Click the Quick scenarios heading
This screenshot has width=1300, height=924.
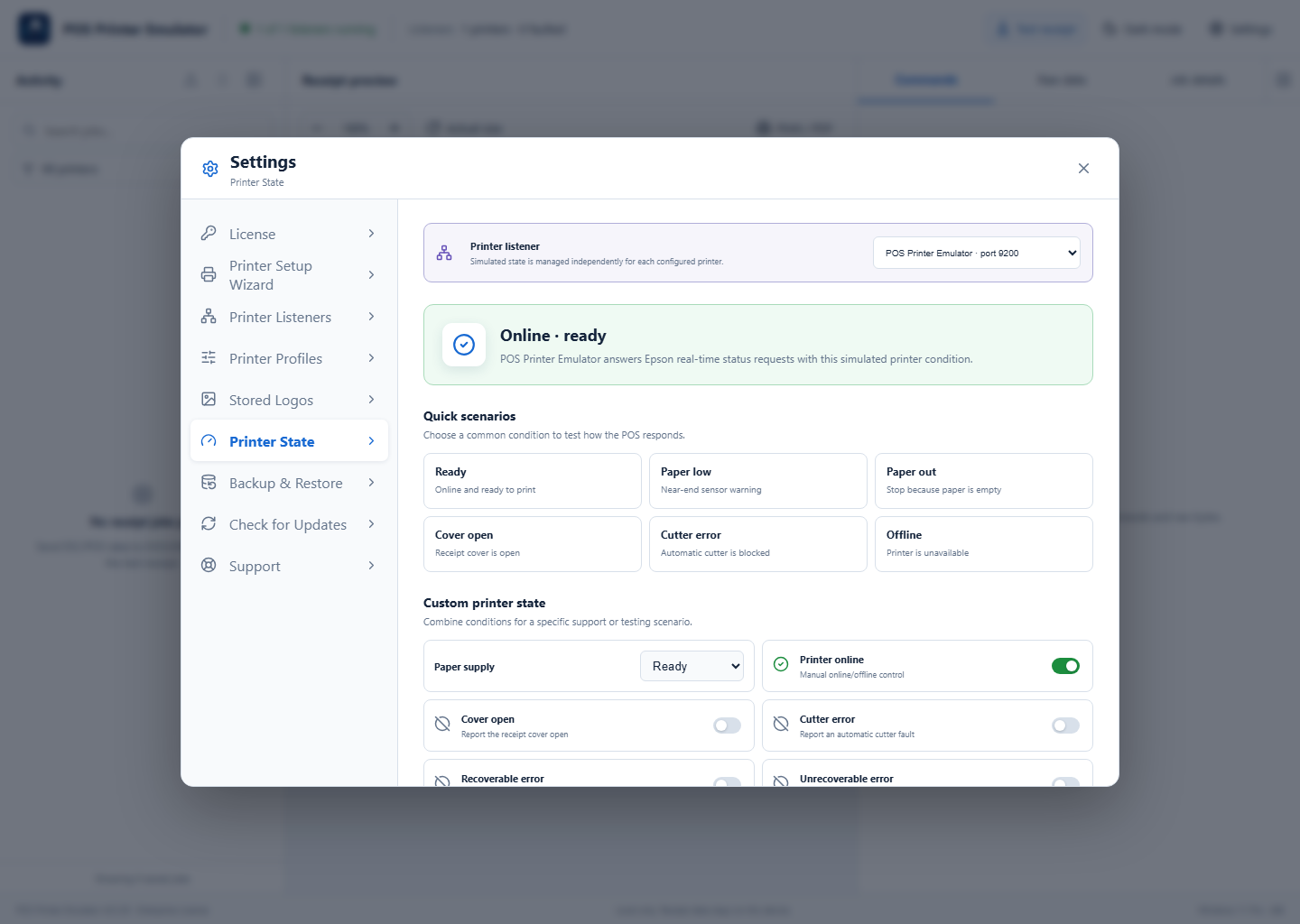click(x=469, y=416)
